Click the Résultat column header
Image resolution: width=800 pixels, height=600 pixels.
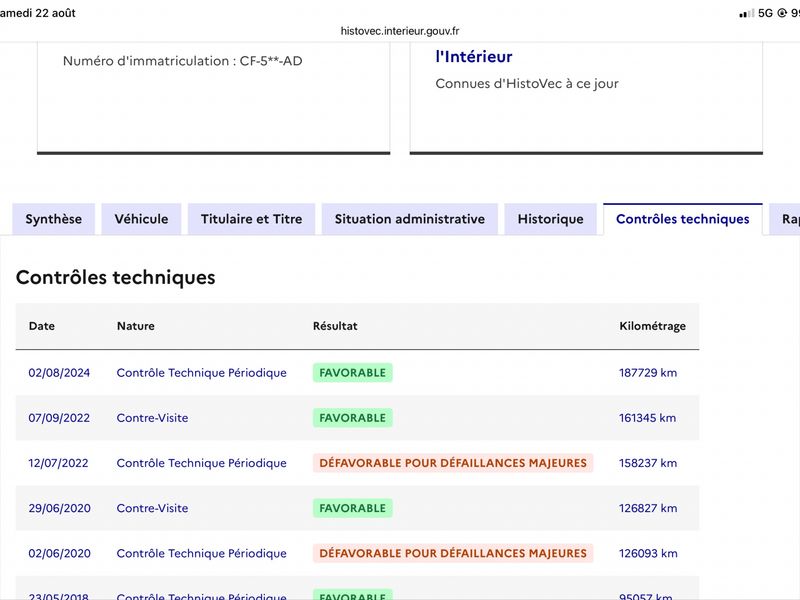335,326
